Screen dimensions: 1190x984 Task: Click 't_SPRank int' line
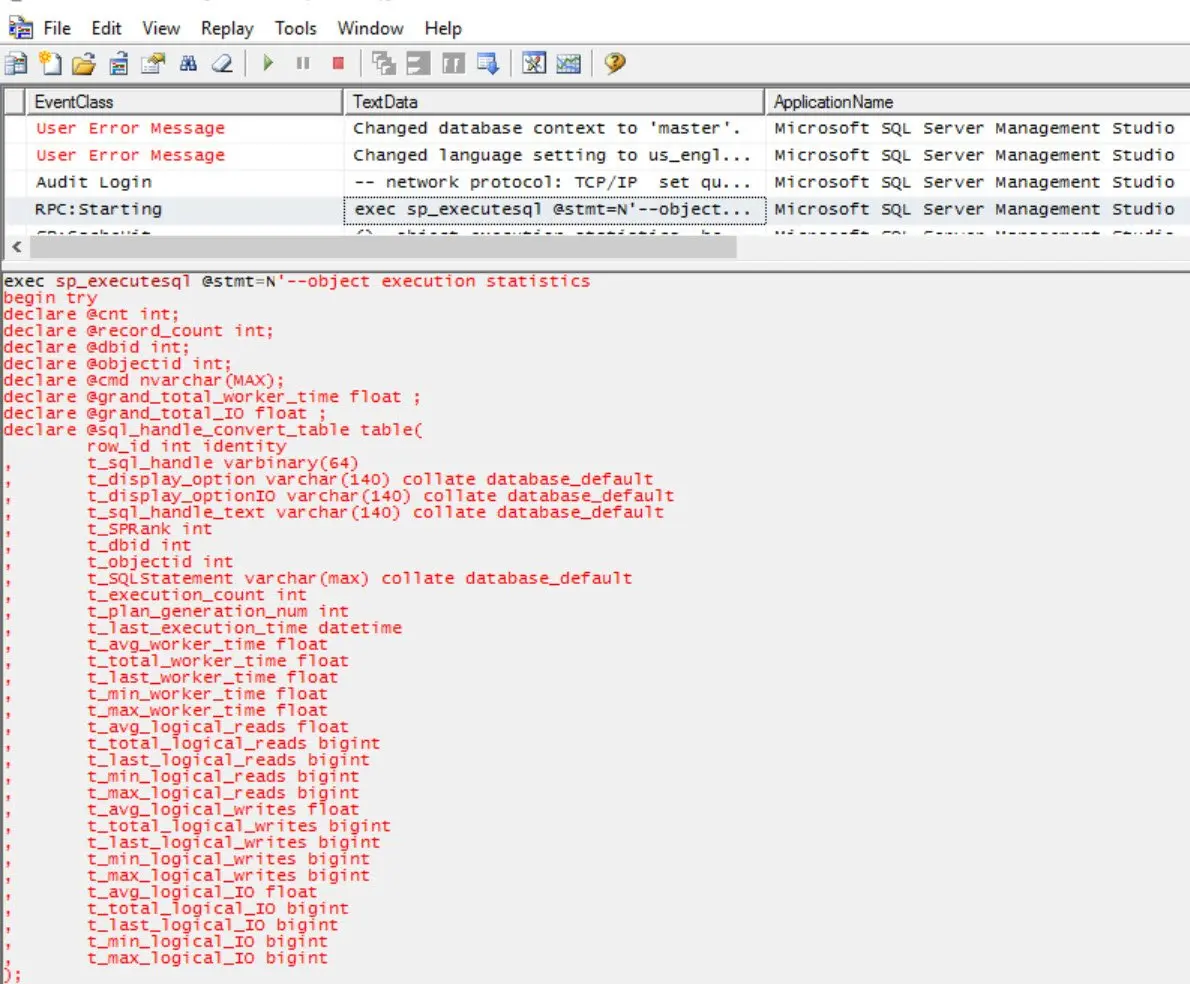click(150, 529)
